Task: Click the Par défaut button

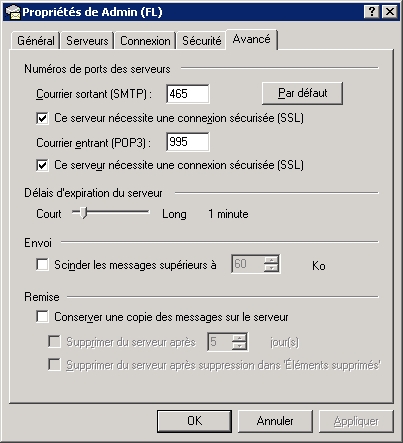Action: (302, 93)
